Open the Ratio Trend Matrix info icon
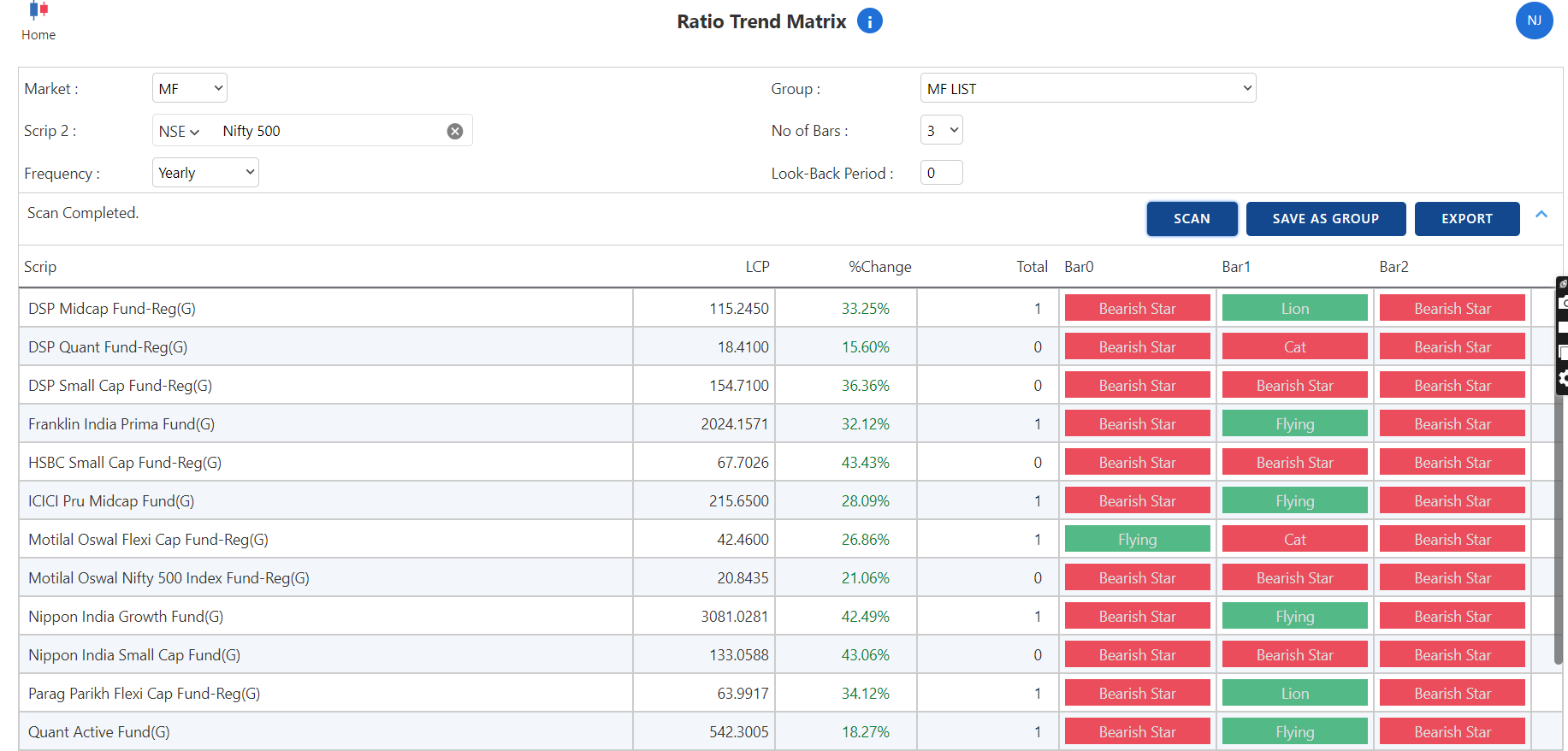This screenshot has height=751, width=1568. click(x=870, y=21)
